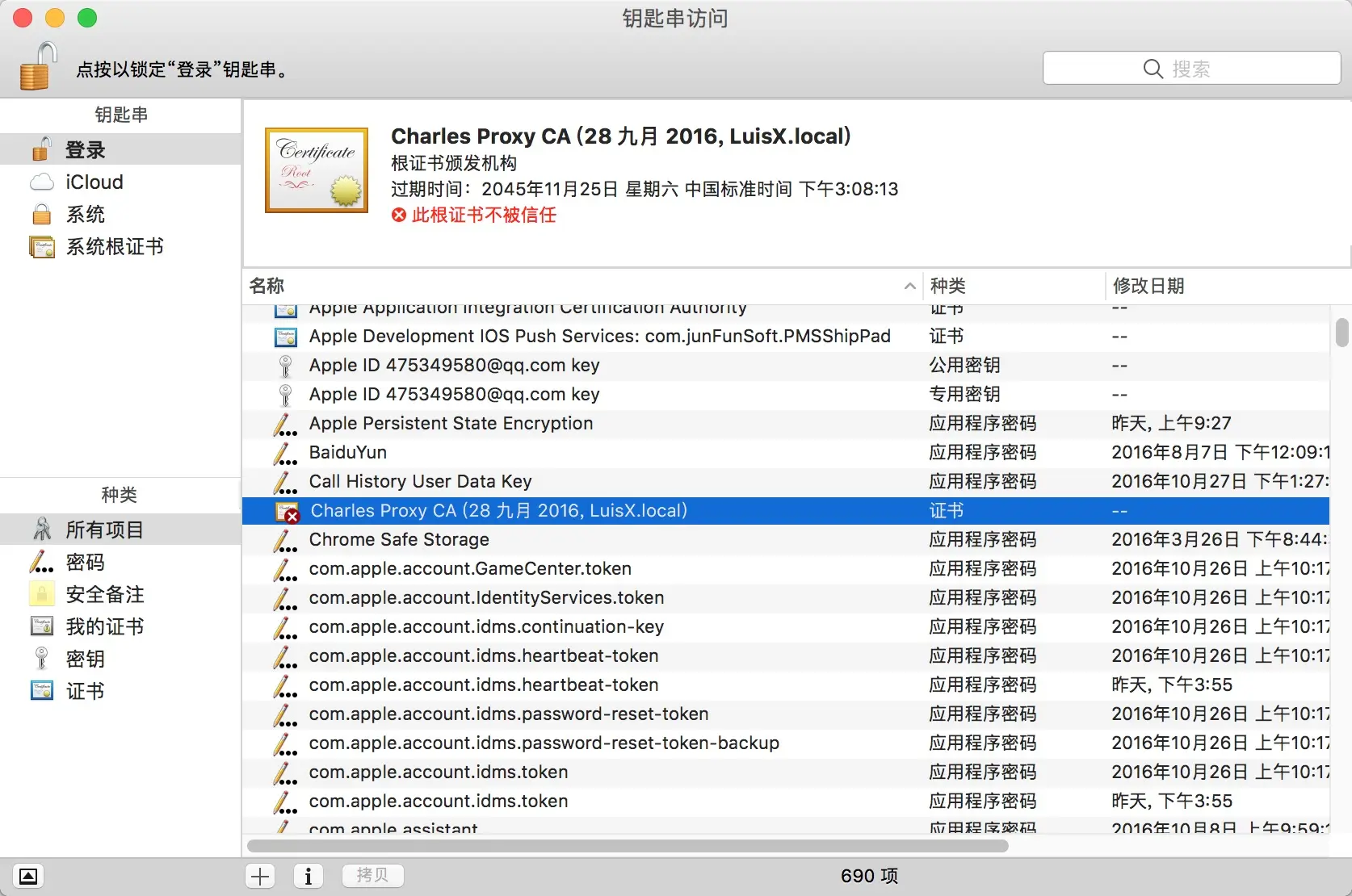Click the info (i) button
Image resolution: width=1352 pixels, height=896 pixels.
(308, 876)
